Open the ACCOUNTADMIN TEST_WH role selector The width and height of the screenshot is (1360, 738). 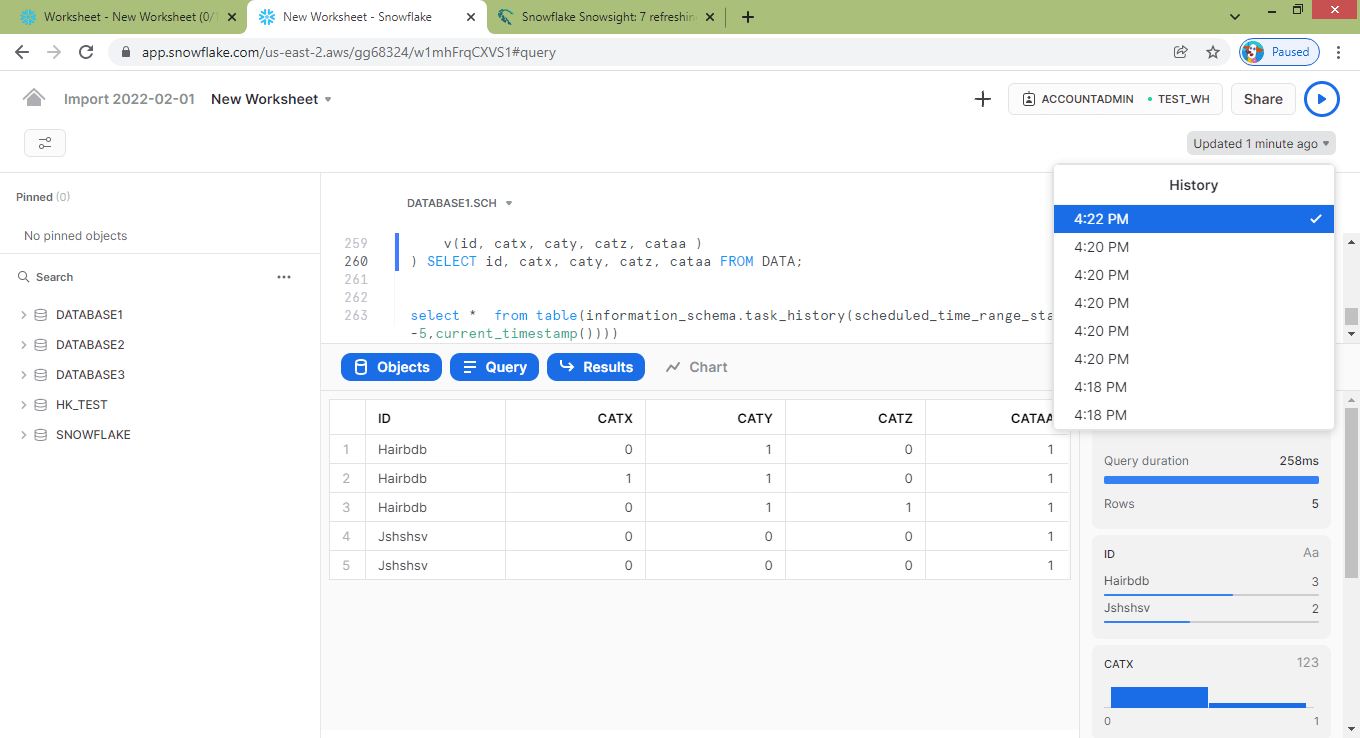point(1115,99)
